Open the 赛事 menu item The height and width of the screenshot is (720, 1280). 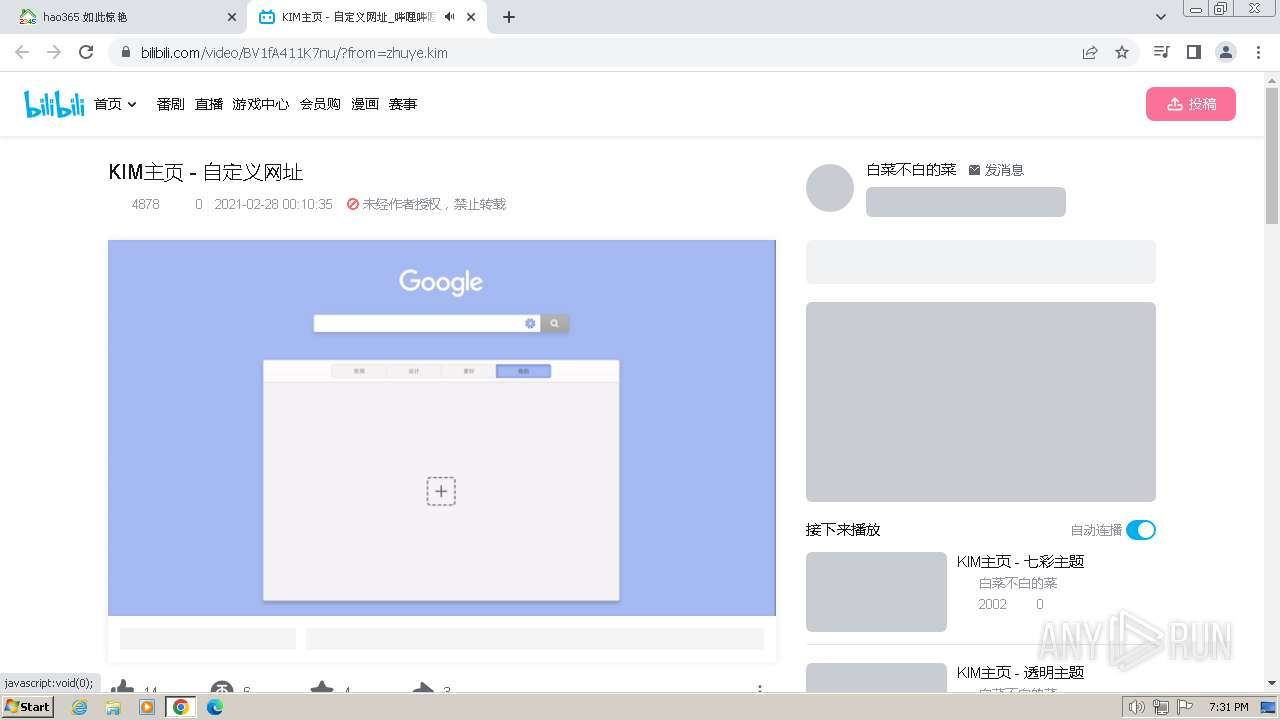click(x=403, y=104)
